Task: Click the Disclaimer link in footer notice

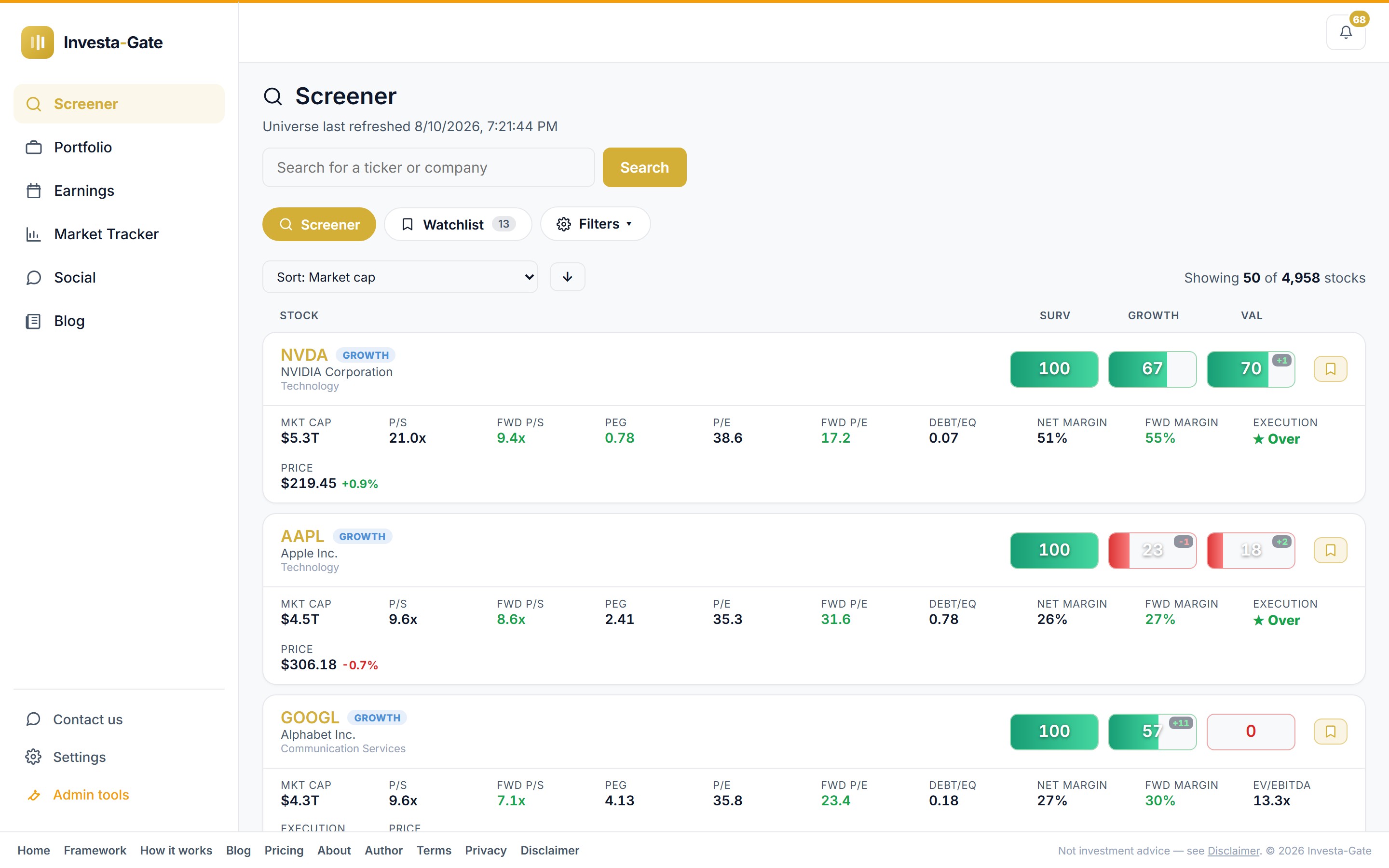Action: (1233, 851)
